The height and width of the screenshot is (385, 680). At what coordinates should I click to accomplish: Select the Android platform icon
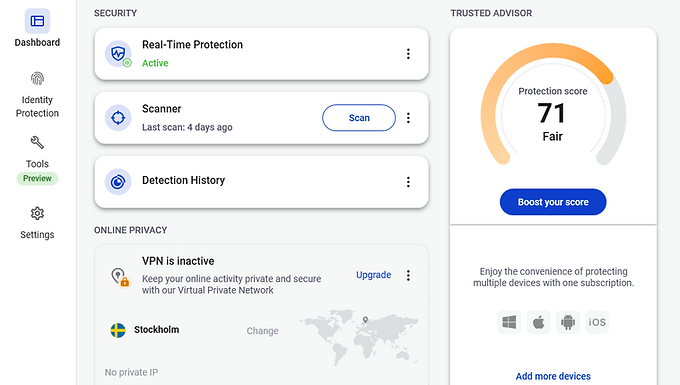click(568, 322)
